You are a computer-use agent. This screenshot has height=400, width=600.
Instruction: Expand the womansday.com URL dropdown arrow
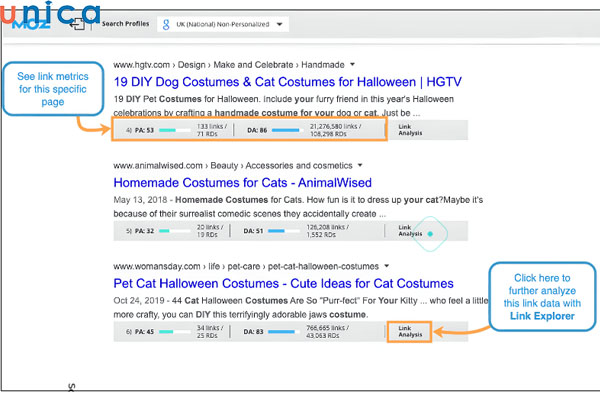coord(387,267)
